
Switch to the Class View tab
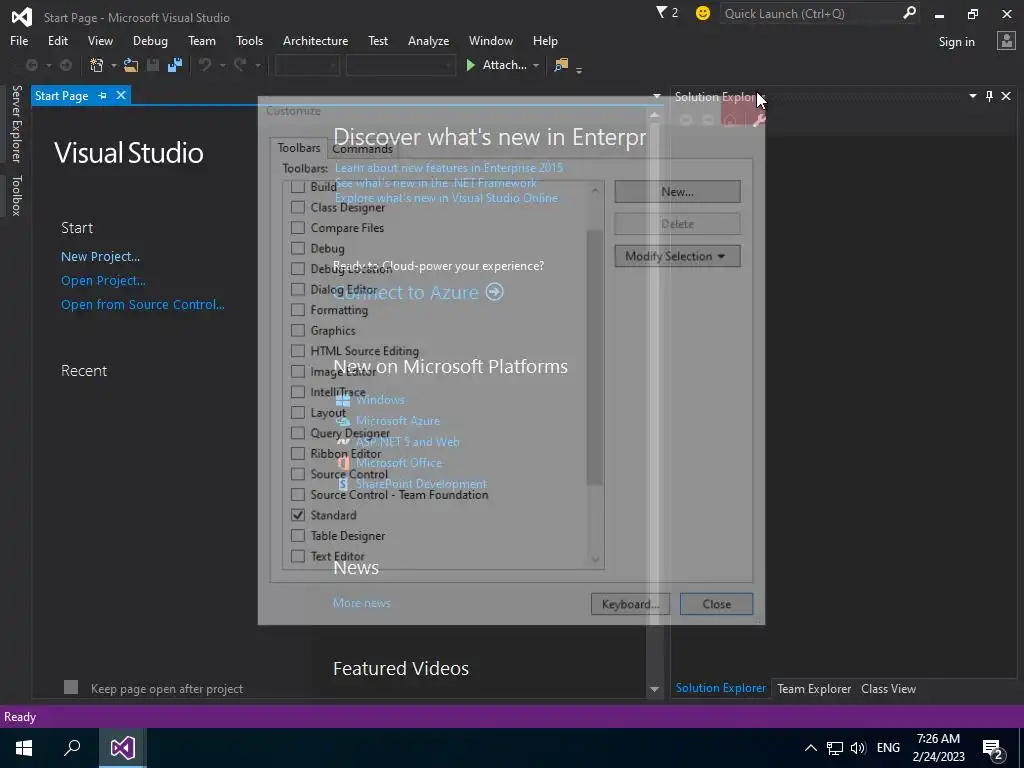tap(888, 688)
